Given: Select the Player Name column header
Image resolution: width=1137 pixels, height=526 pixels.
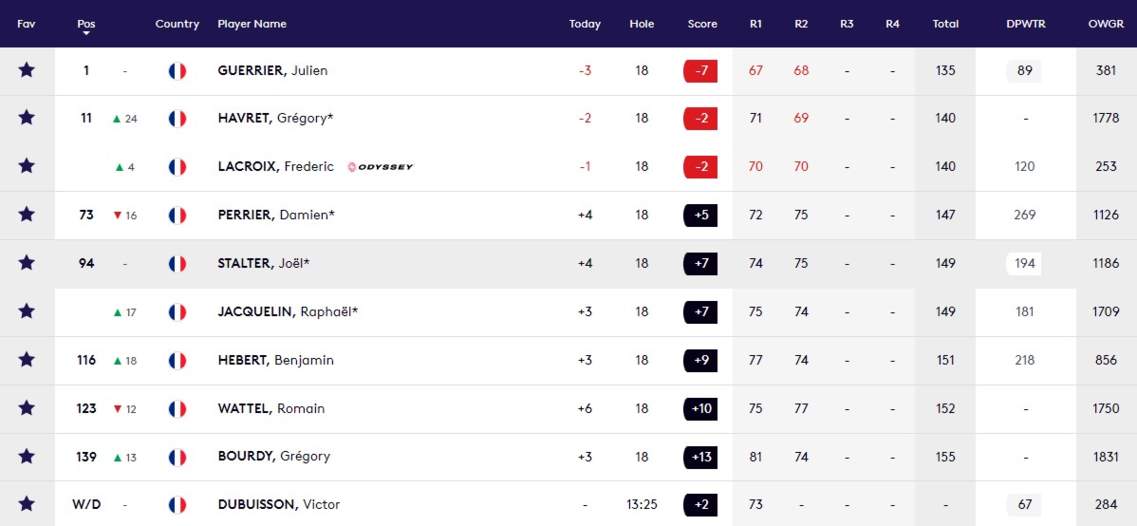Looking at the screenshot, I should coord(252,24).
